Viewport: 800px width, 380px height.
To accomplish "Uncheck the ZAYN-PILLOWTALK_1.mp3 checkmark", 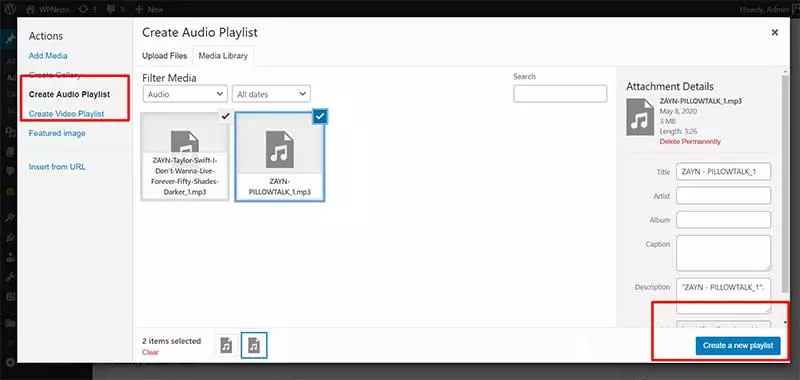I will tap(319, 116).
